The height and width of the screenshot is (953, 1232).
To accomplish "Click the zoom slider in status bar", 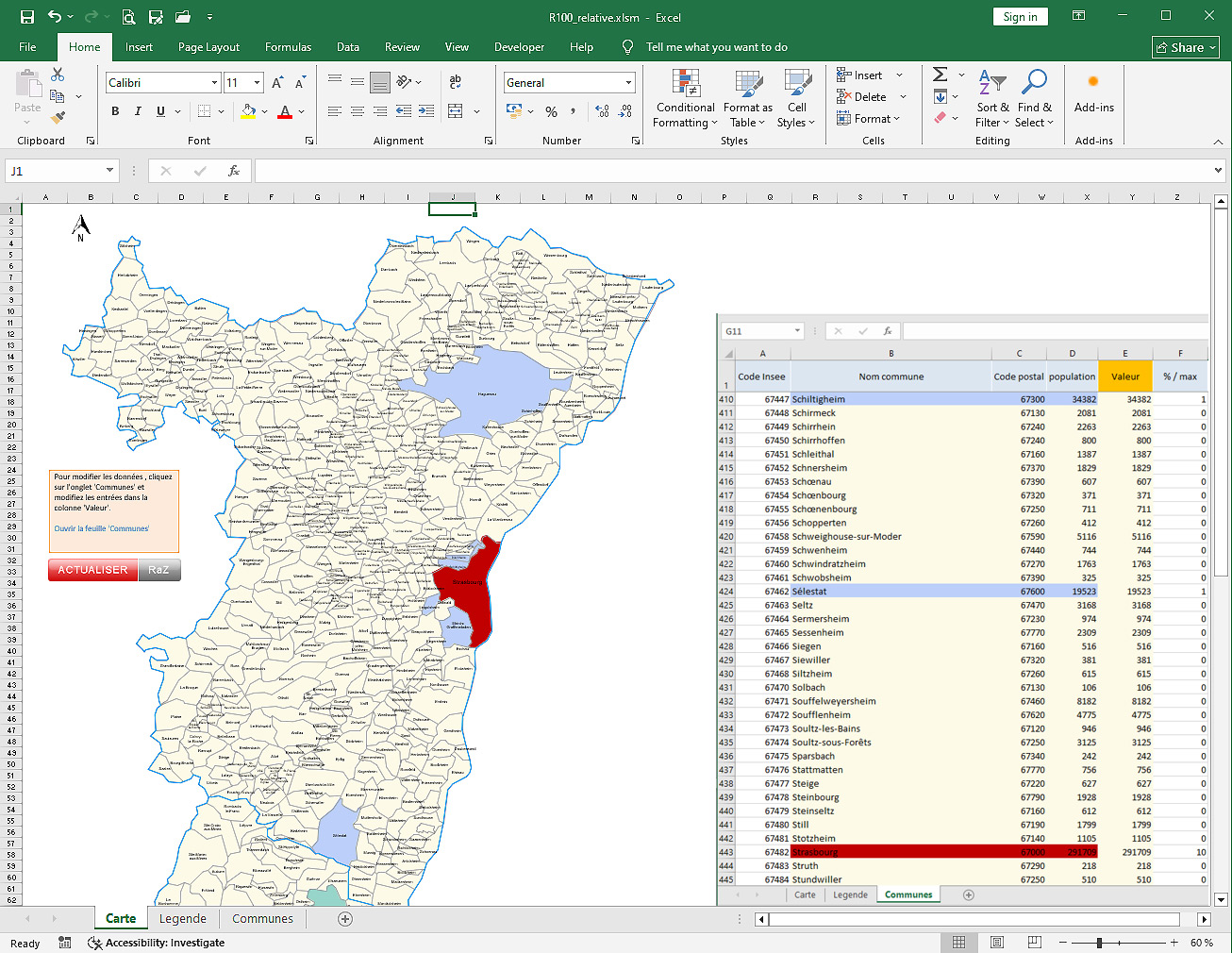I will pyautogui.click(x=1099, y=943).
